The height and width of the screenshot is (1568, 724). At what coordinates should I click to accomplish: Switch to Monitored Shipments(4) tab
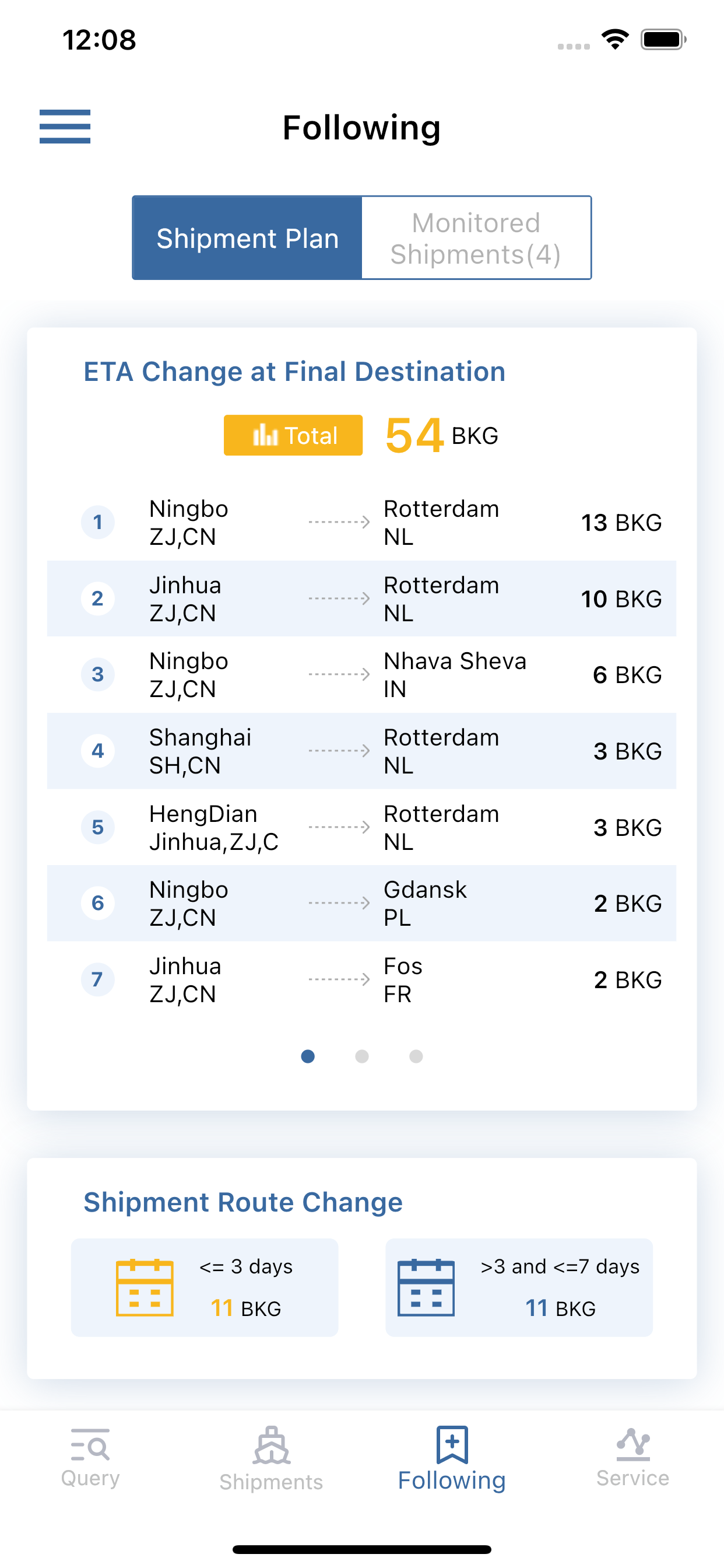tap(476, 238)
